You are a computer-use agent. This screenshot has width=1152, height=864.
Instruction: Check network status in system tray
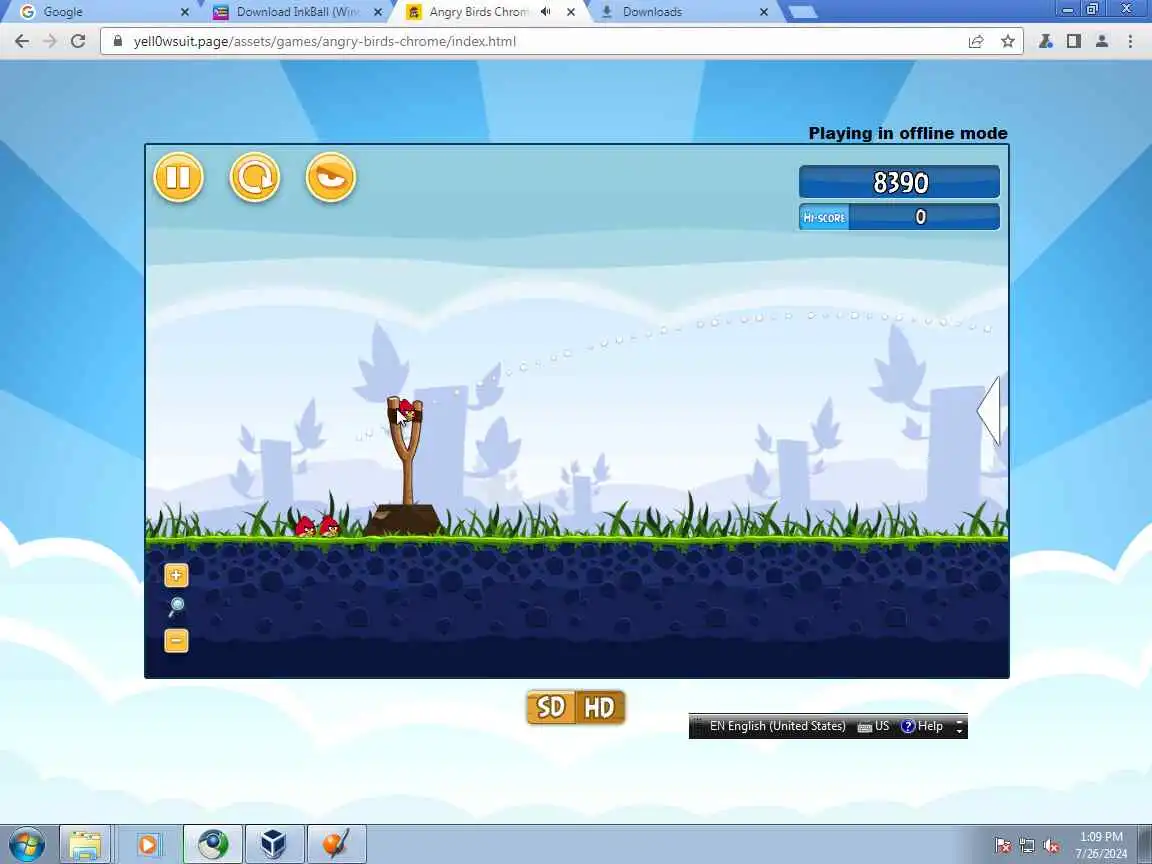(x=1026, y=845)
